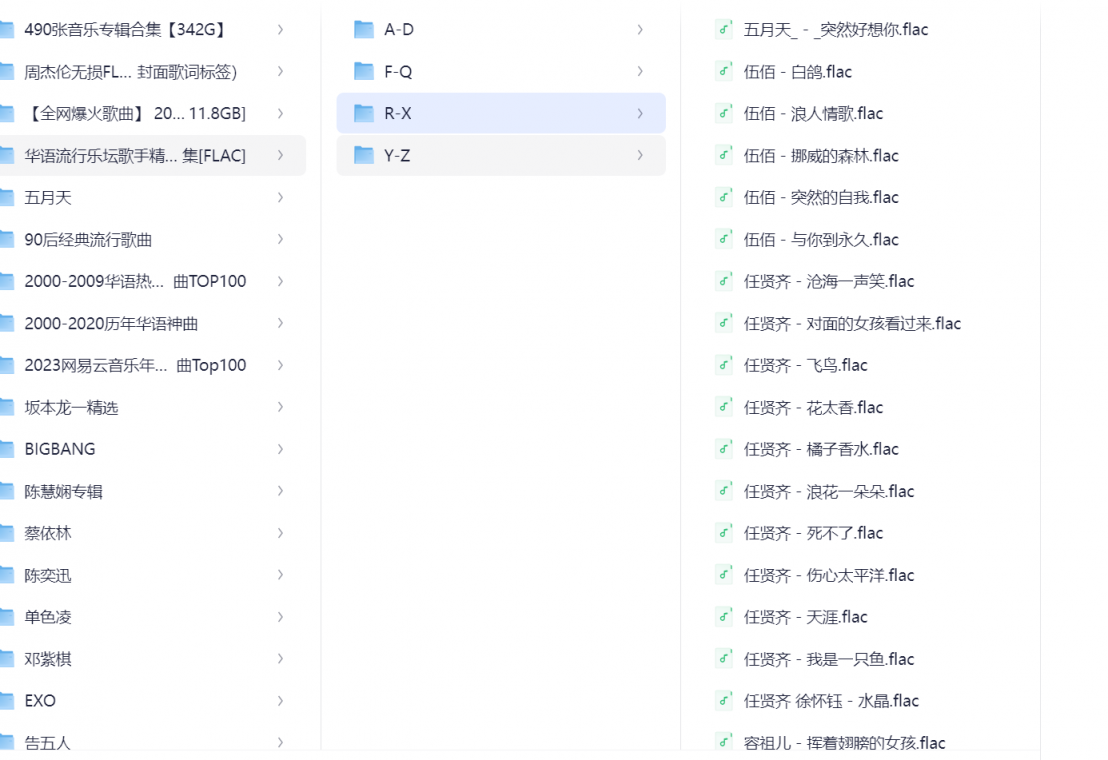The height and width of the screenshot is (760, 1108).
Task: Click the music icon of 任贤齐 - 天涯.flac
Action: 724,618
